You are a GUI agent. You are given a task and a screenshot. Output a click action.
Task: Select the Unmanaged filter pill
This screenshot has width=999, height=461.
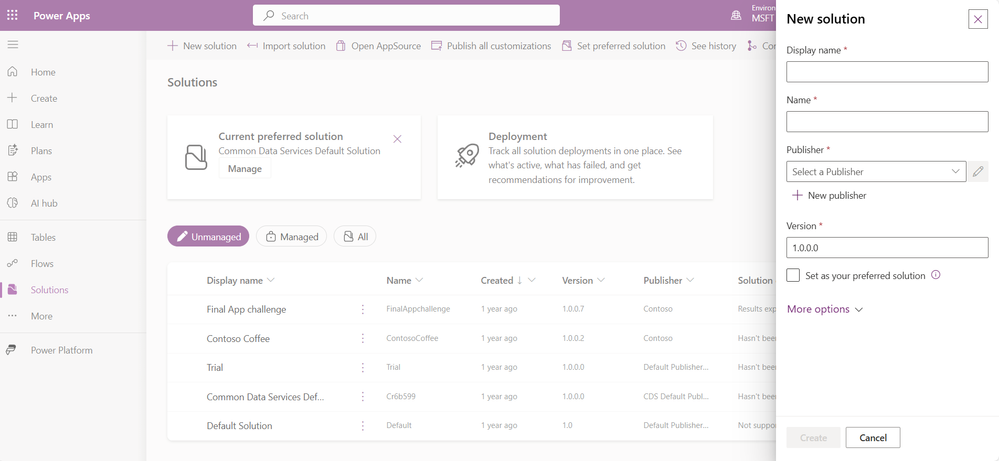[208, 236]
